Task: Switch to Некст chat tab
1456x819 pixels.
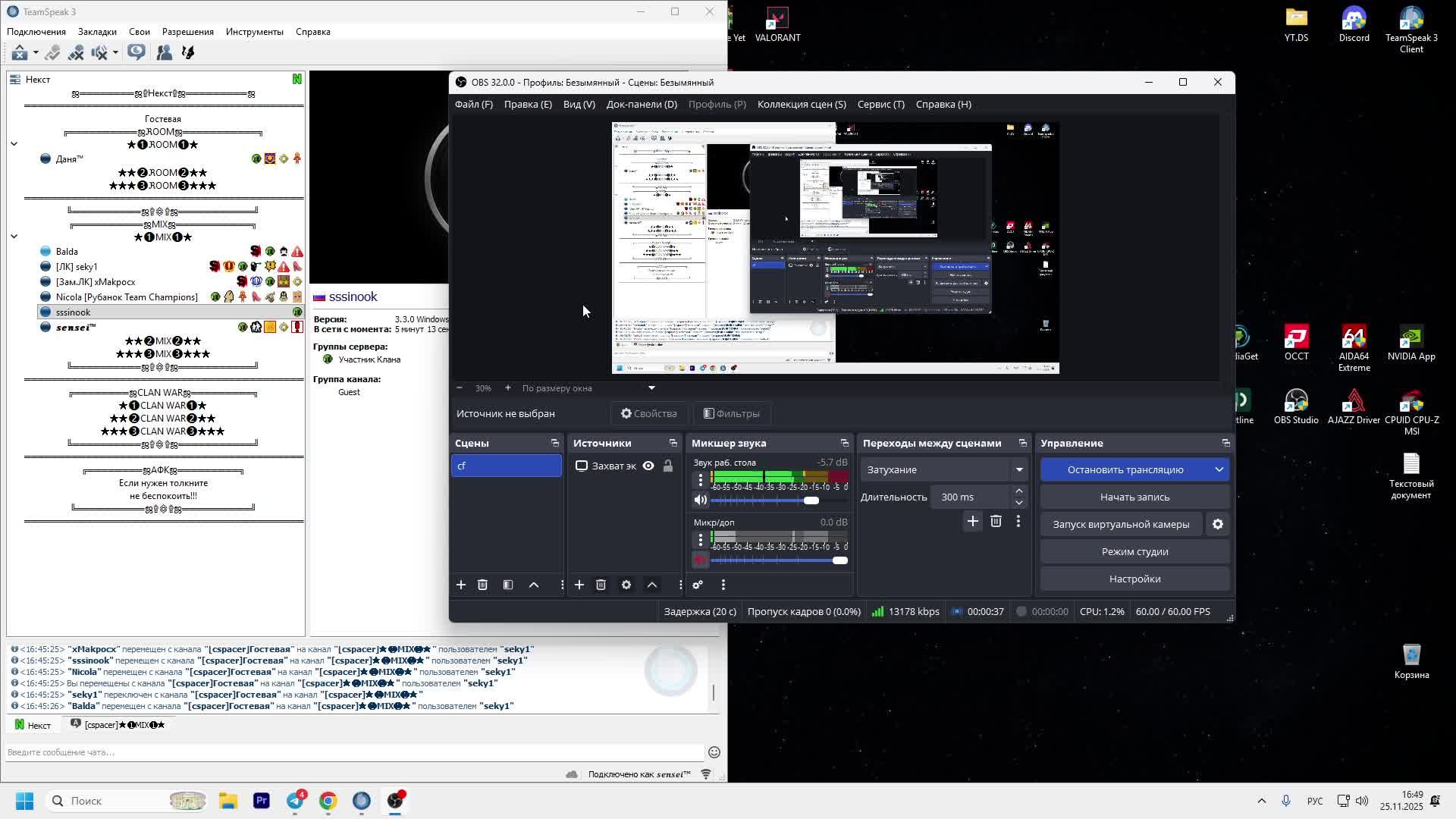Action: coord(33,725)
